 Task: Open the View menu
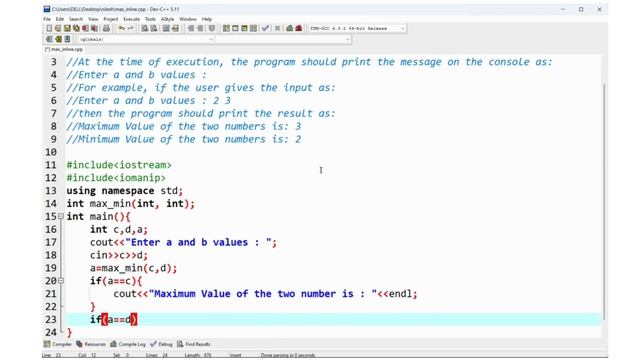[93, 19]
